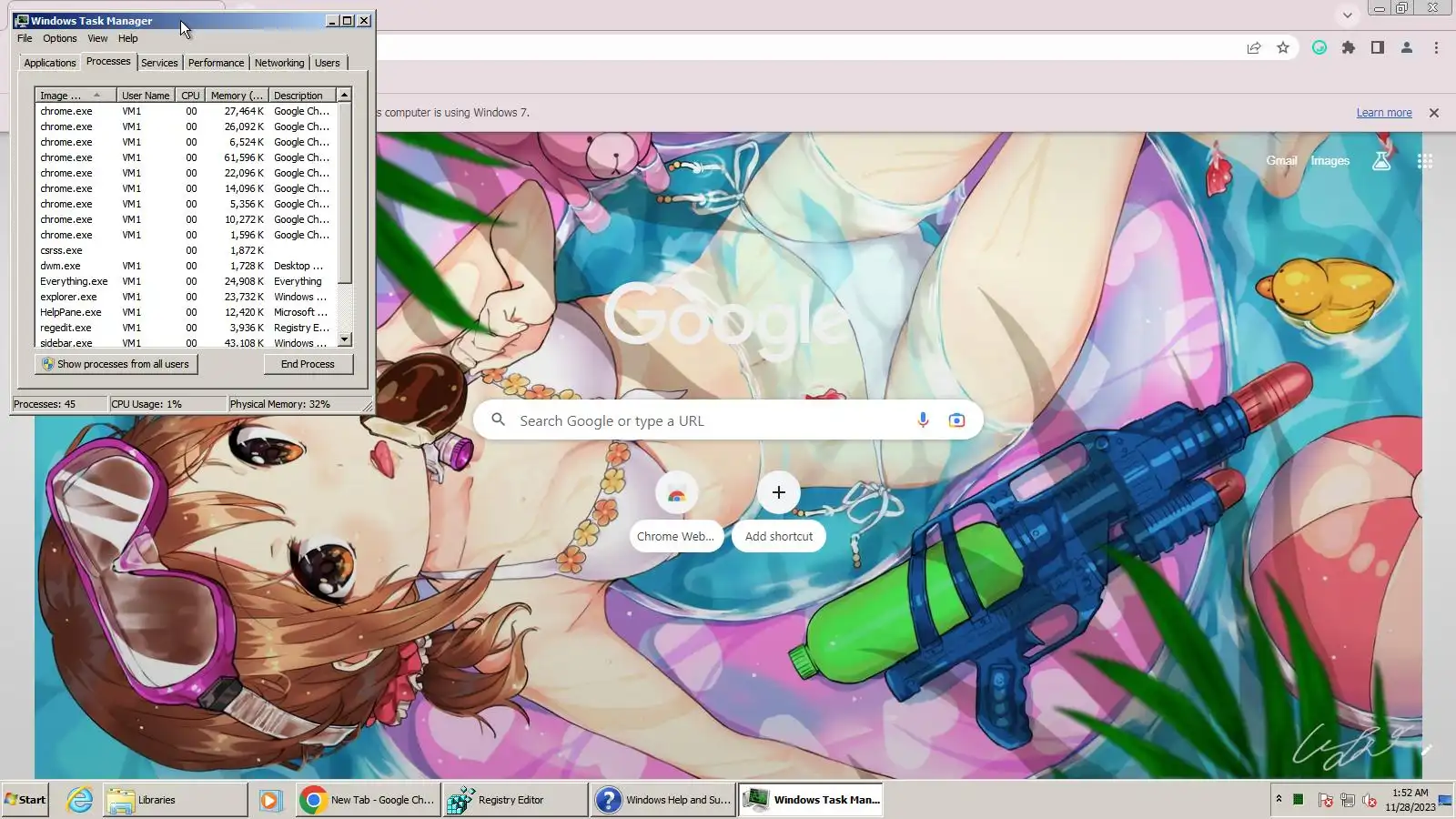Open Libraries from the taskbar
The width and height of the screenshot is (1456, 819).
(x=175, y=800)
